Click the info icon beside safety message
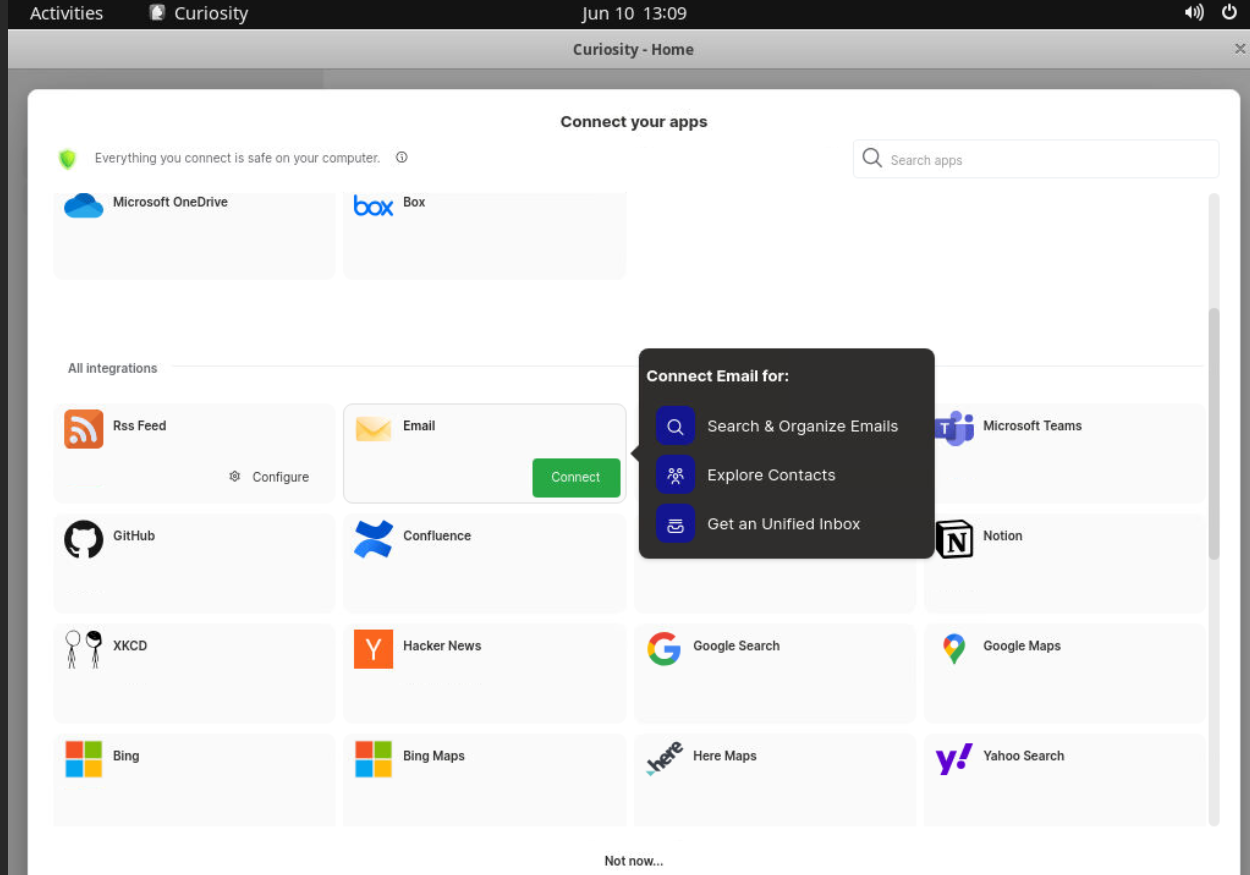1250x875 pixels. point(401,158)
